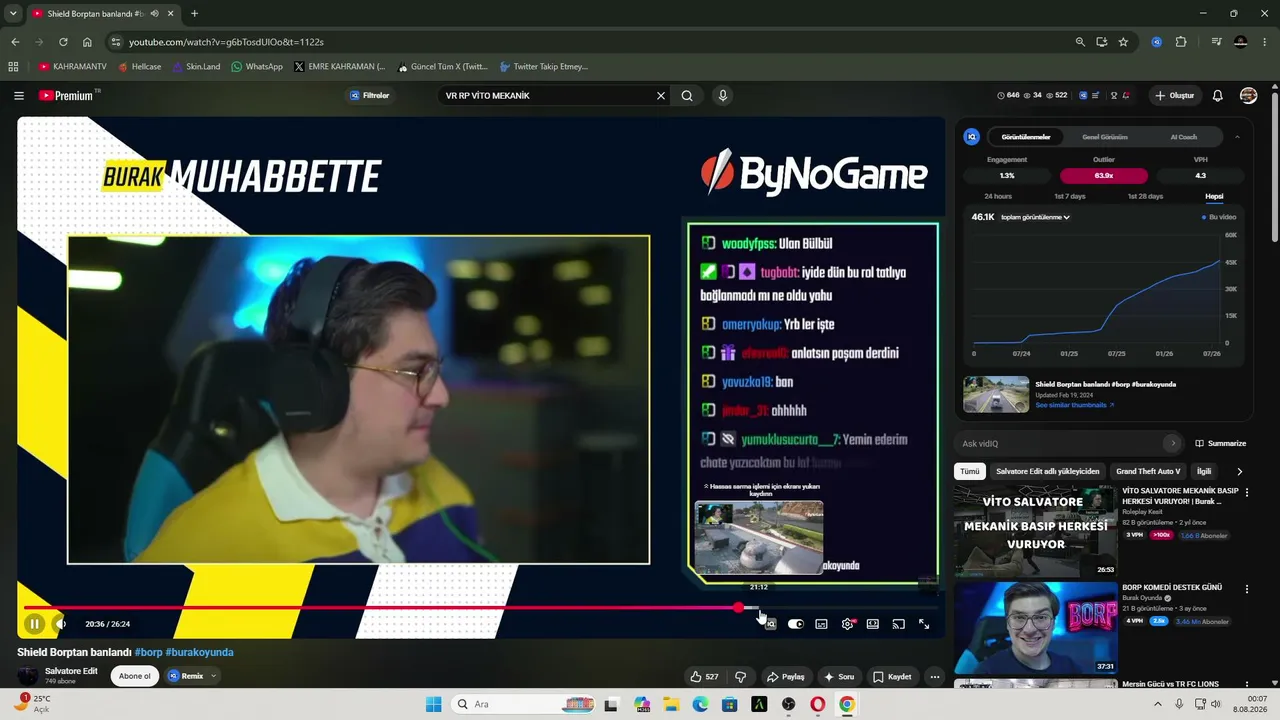Select the Görüntülenmeler tab in vidIQ
1280x720 pixels.
tap(1026, 137)
